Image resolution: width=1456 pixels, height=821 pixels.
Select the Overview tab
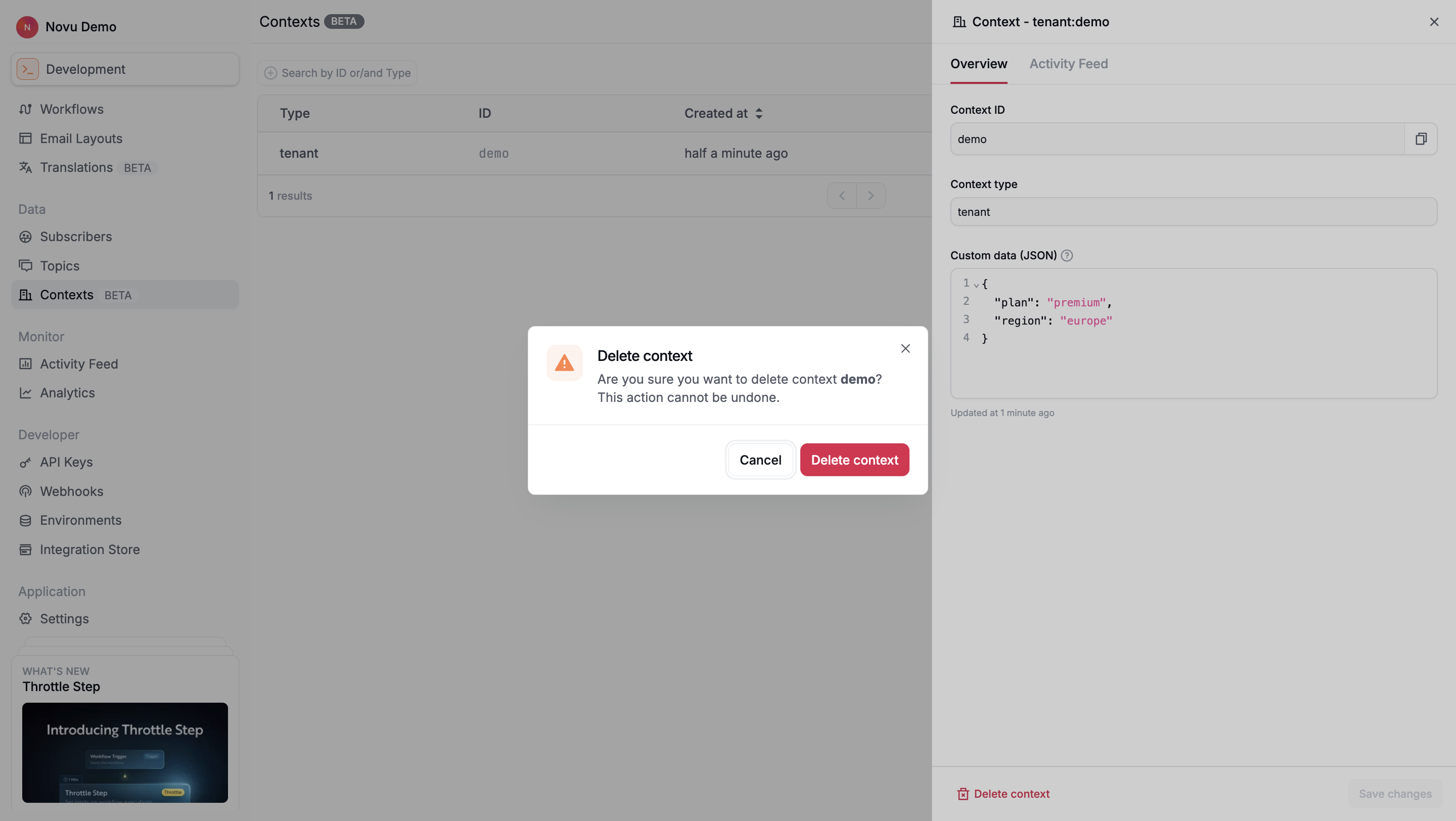978,64
